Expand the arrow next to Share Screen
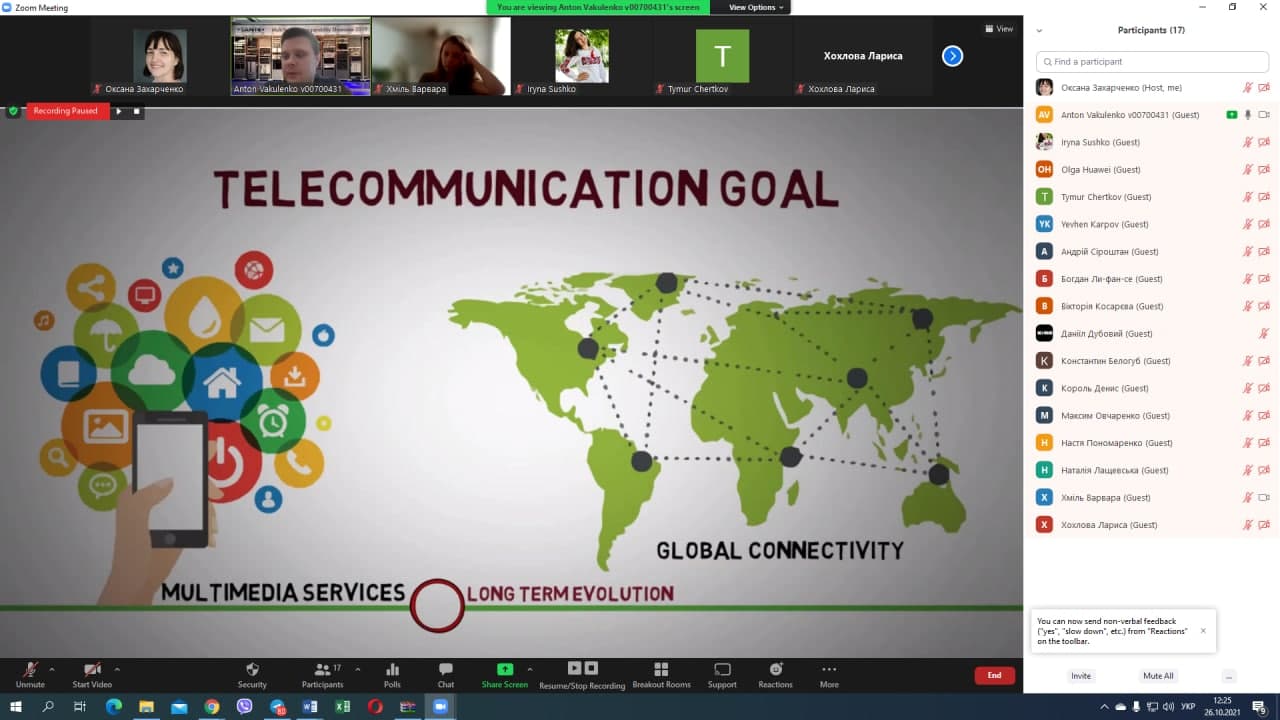The height and width of the screenshot is (720, 1280). pyautogui.click(x=530, y=669)
